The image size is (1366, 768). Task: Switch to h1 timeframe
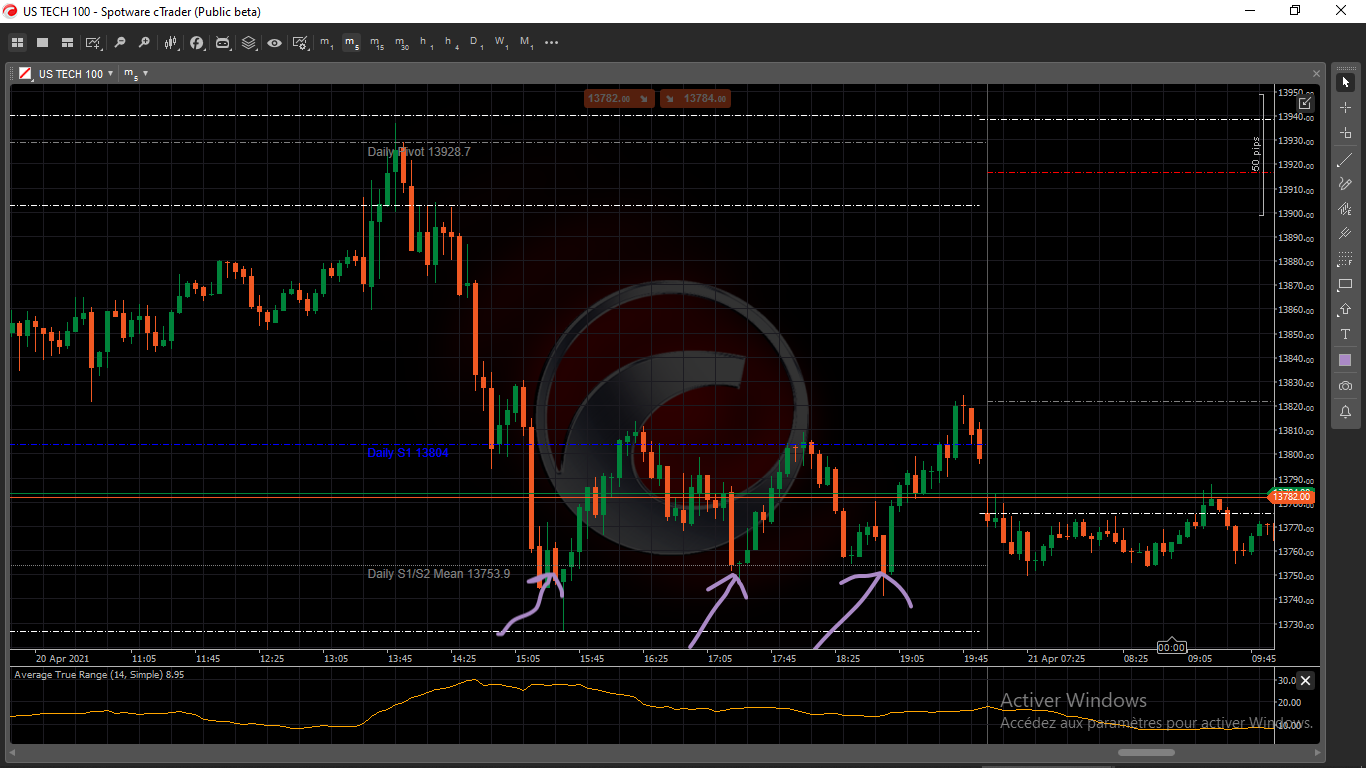426,43
